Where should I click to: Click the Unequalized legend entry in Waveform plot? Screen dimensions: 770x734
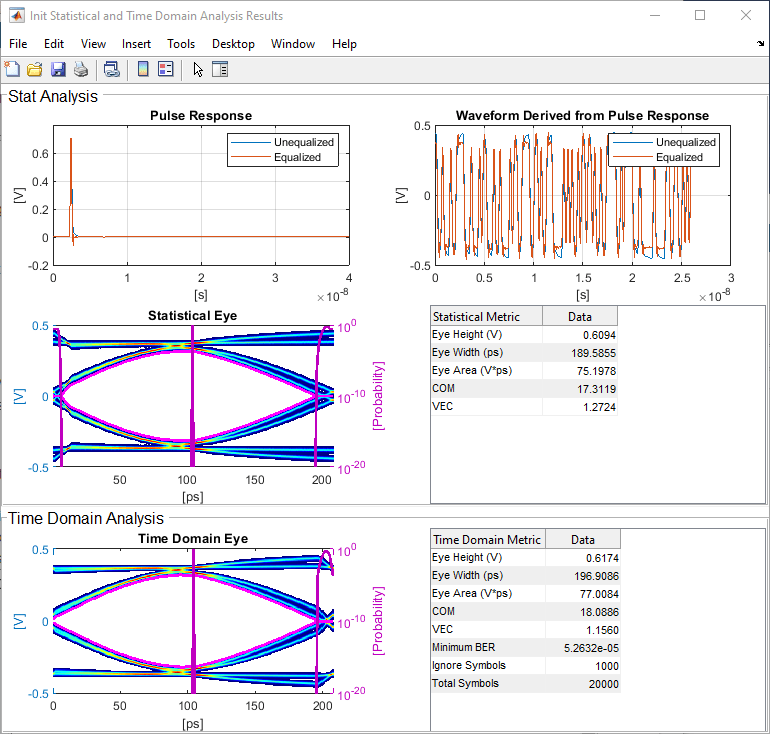(685, 142)
